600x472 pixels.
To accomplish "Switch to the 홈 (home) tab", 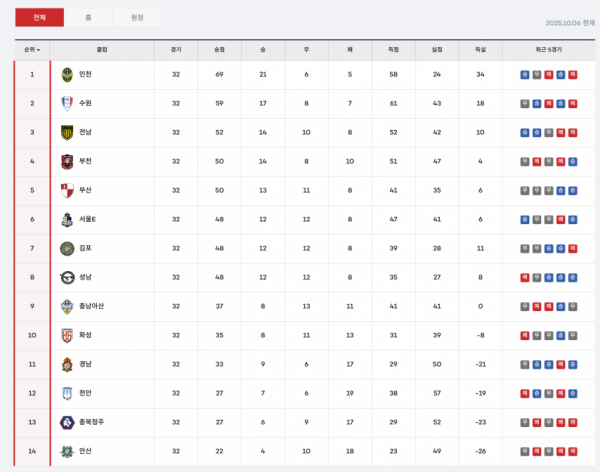I will coord(88,17).
